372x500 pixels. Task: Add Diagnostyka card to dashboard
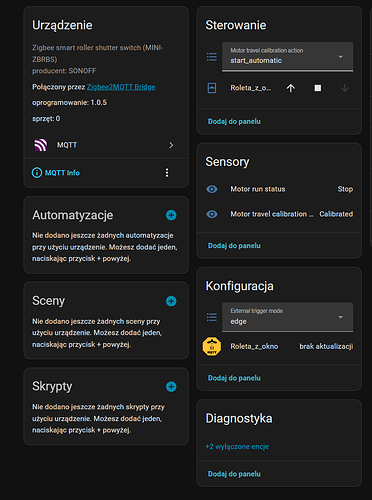pos(234,474)
